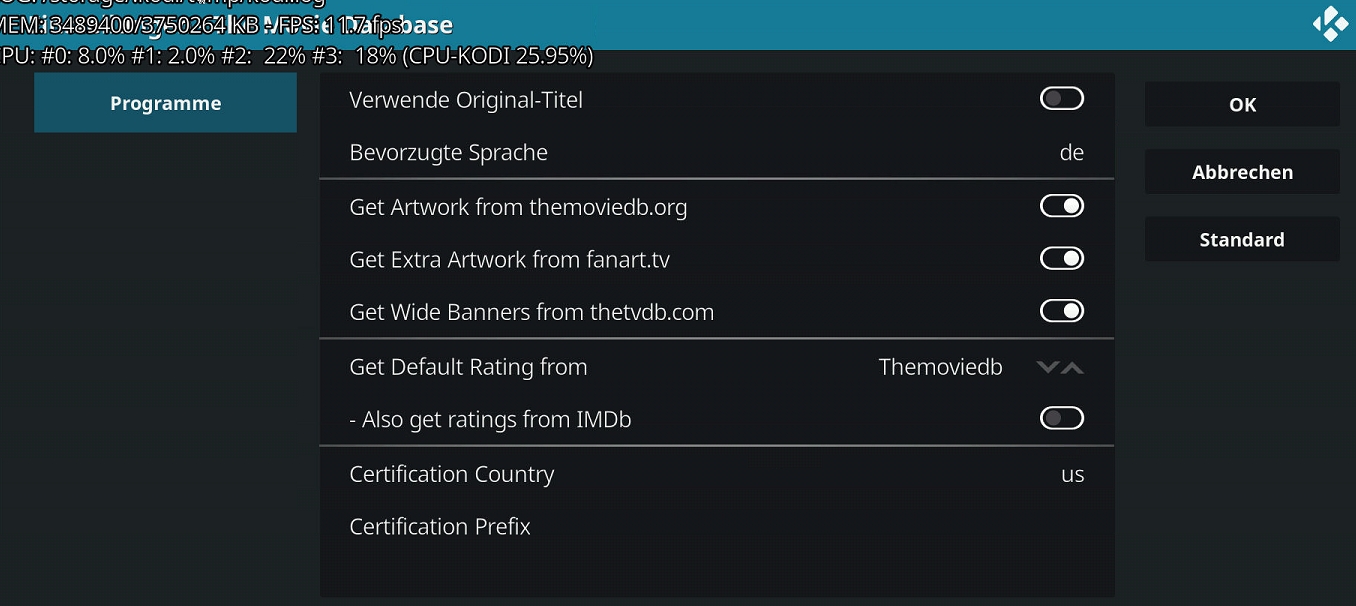The image size is (1356, 606).
Task: Click the Abbrechen button
Action: click(x=1242, y=172)
